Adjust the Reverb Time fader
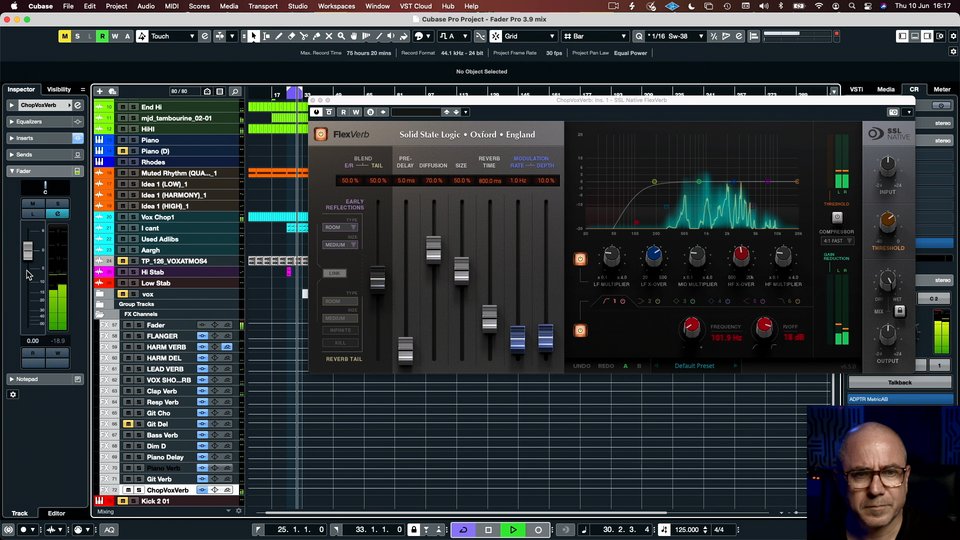960x540 pixels. 489,318
